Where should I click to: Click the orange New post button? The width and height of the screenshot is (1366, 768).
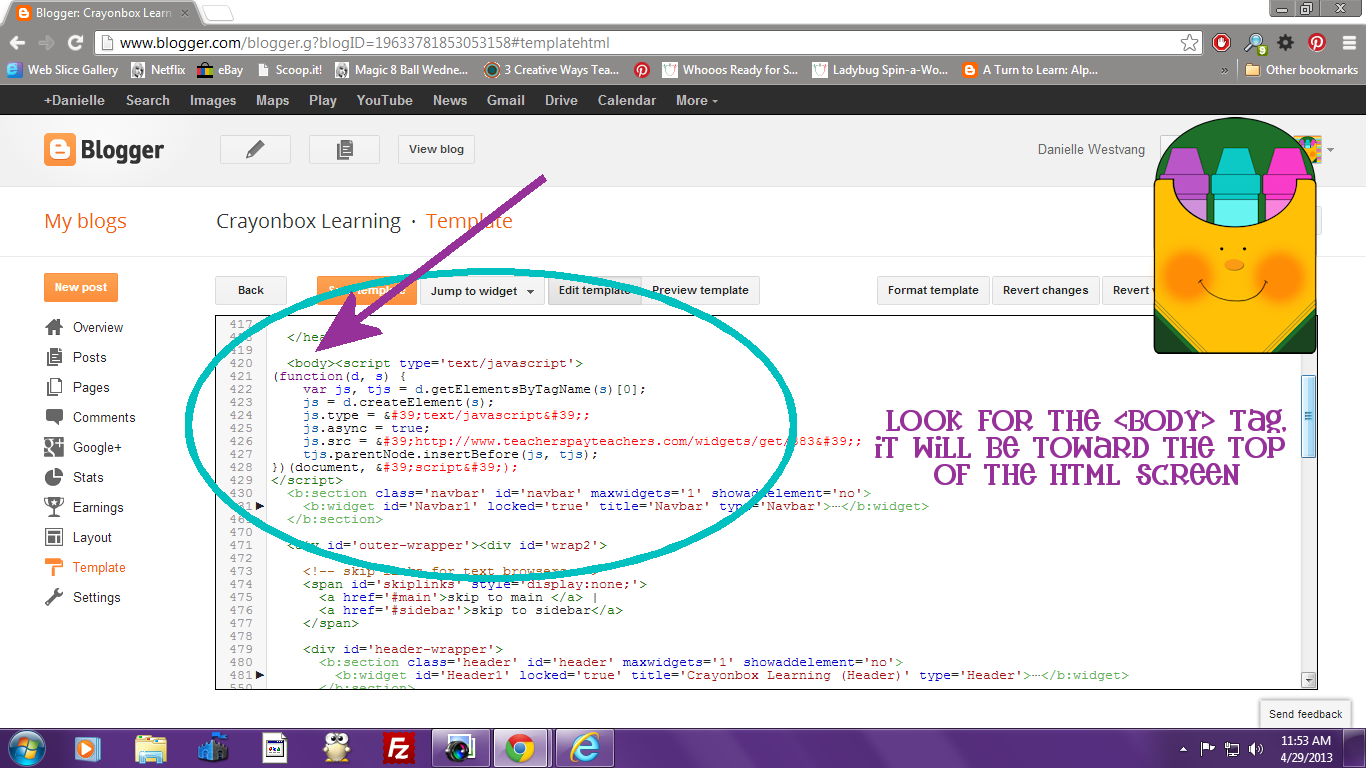click(x=81, y=287)
